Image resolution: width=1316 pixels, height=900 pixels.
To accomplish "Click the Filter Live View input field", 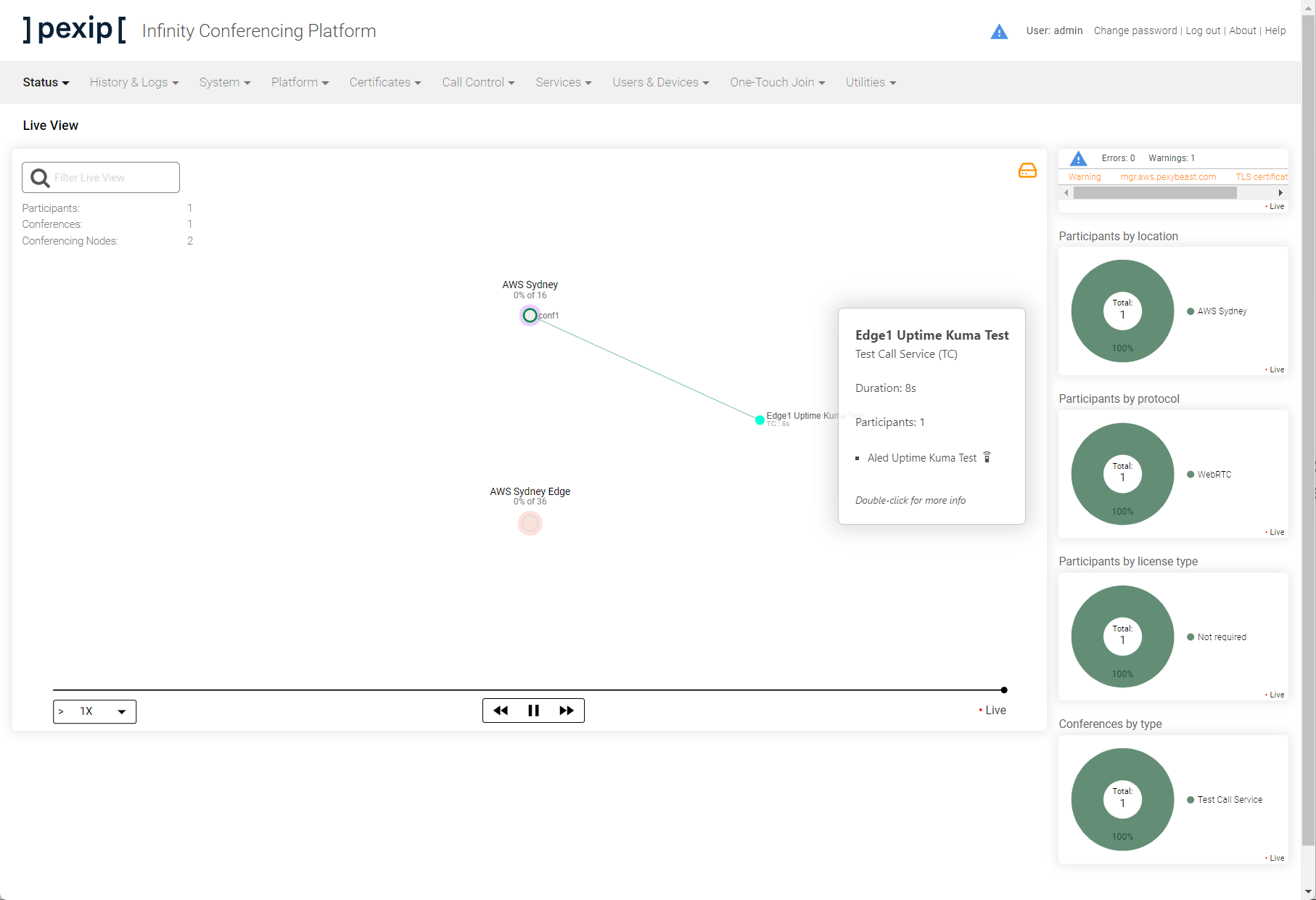I will pos(101,178).
